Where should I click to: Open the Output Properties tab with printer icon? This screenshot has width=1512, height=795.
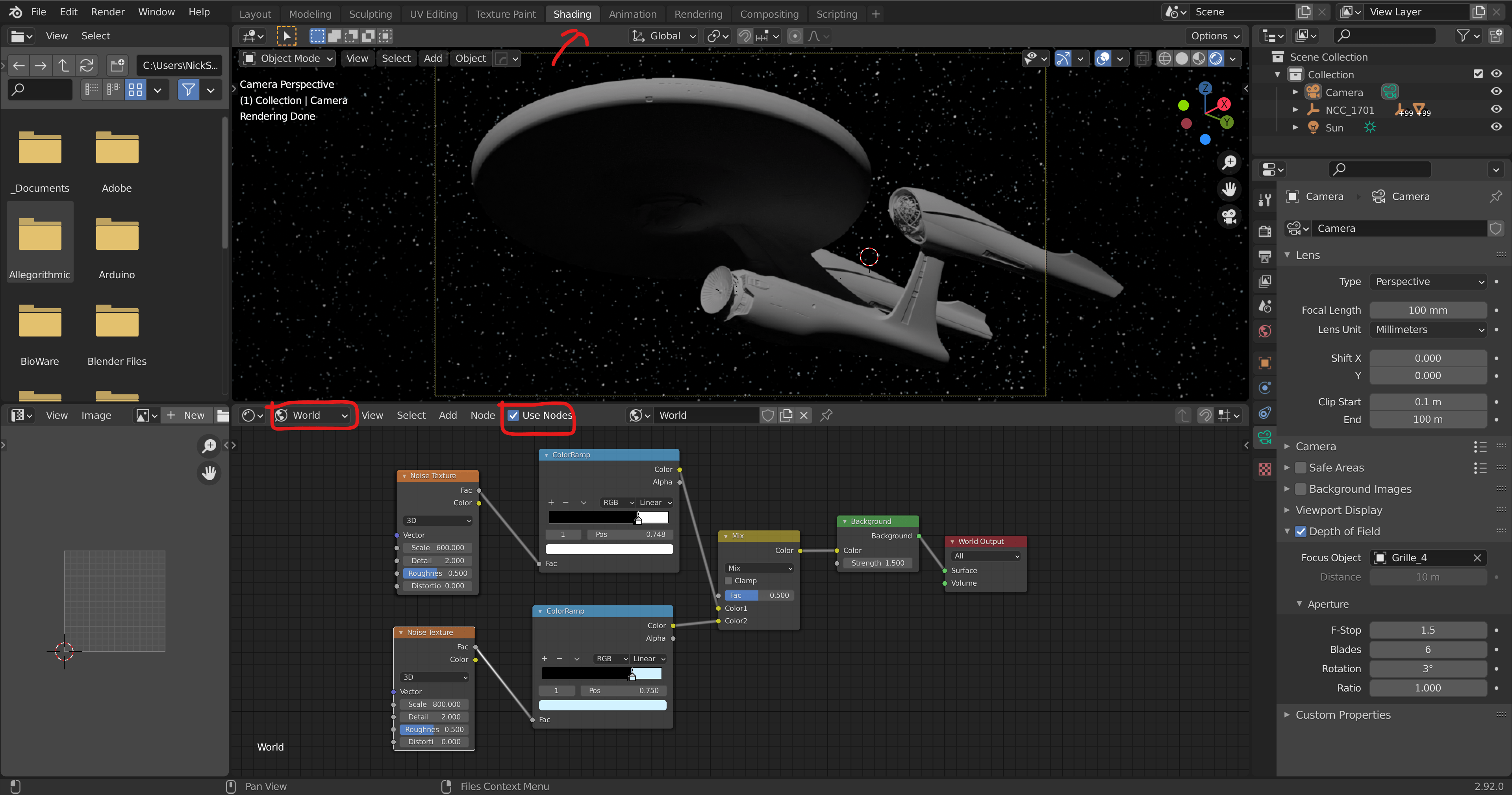tap(1264, 256)
